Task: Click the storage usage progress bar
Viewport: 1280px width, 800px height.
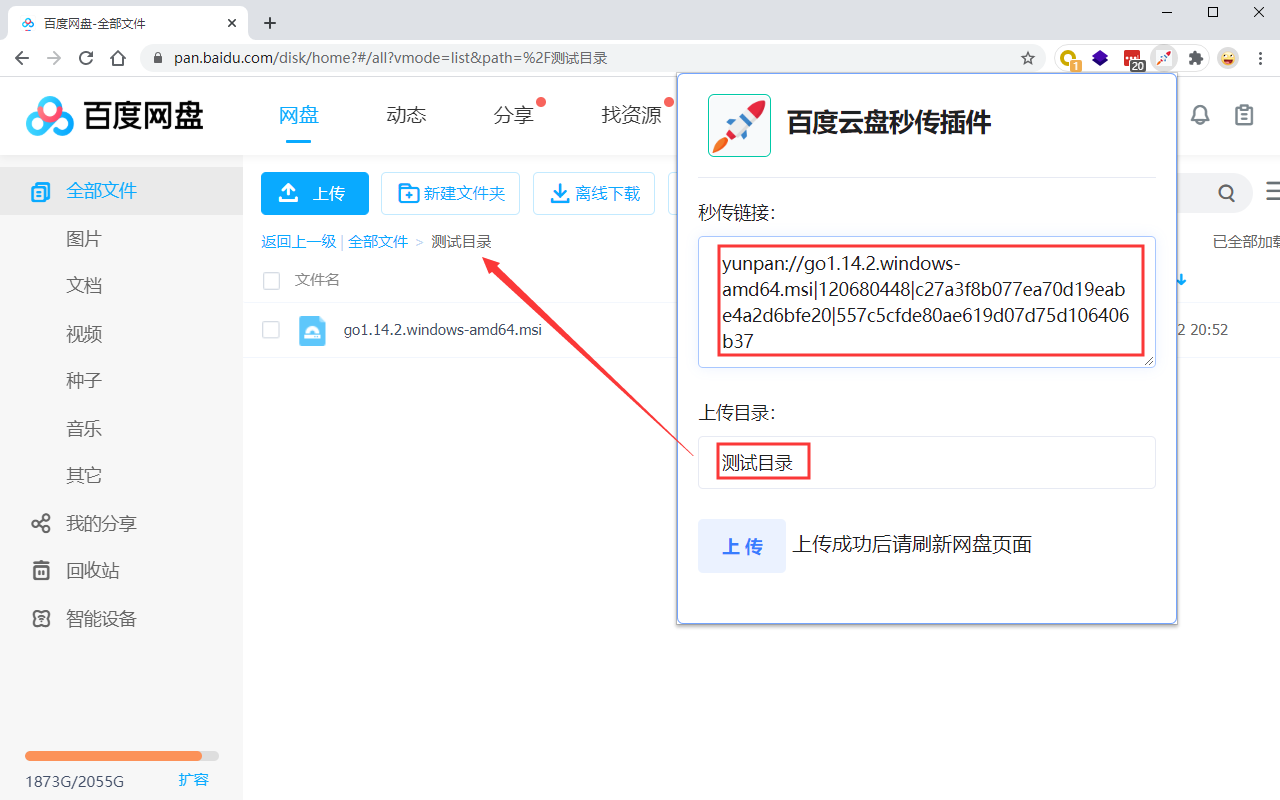Action: click(x=122, y=756)
